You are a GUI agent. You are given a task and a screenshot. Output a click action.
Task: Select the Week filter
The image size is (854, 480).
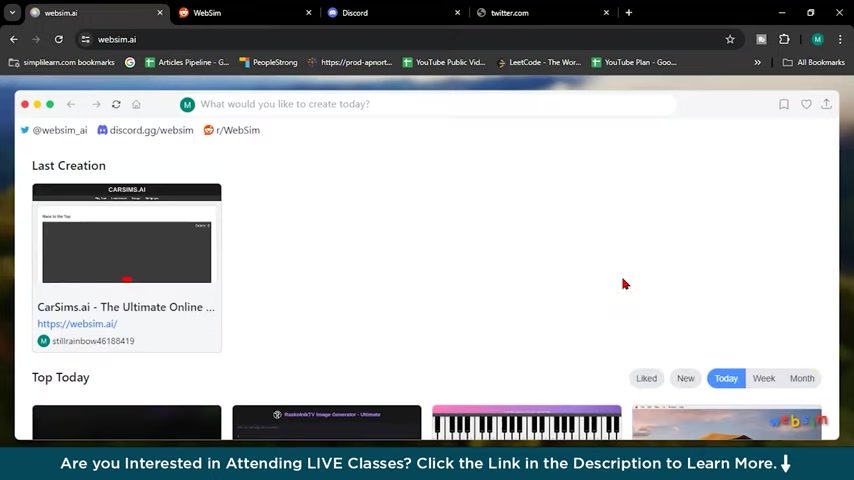pyautogui.click(x=764, y=378)
